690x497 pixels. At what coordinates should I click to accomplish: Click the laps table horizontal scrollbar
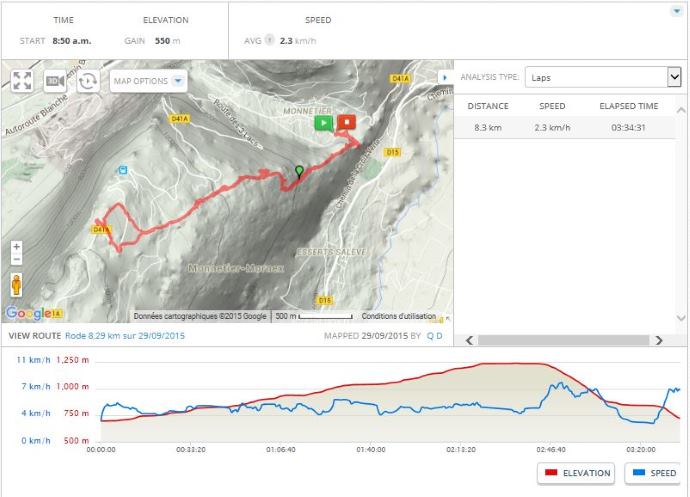tap(570, 340)
